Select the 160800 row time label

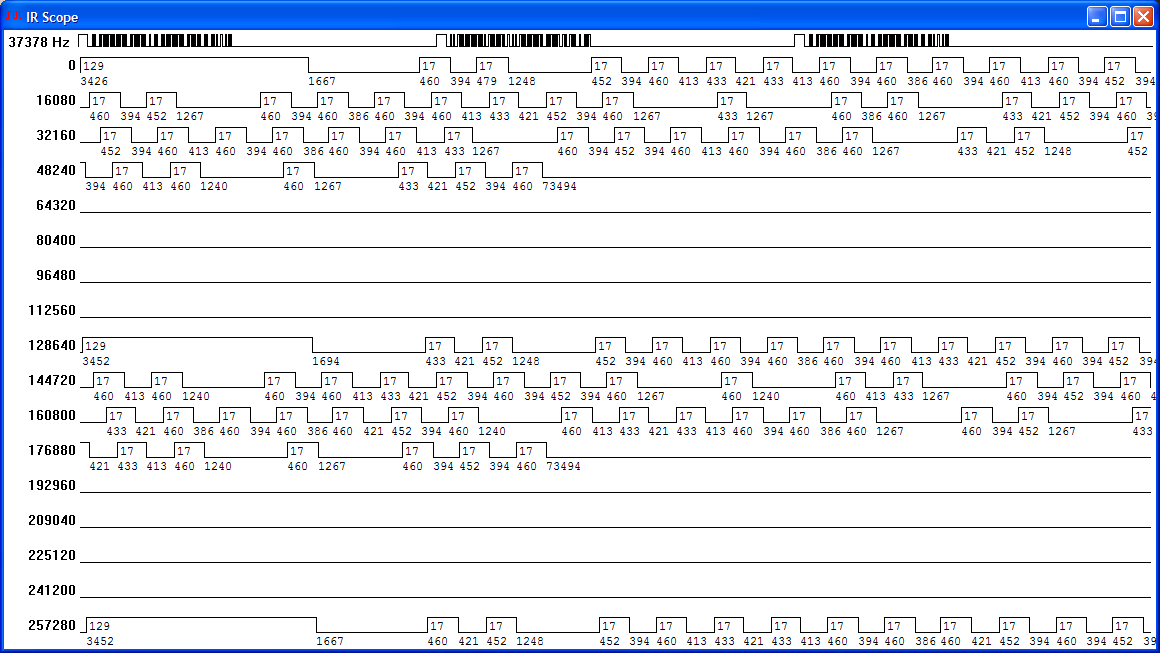click(x=52, y=416)
